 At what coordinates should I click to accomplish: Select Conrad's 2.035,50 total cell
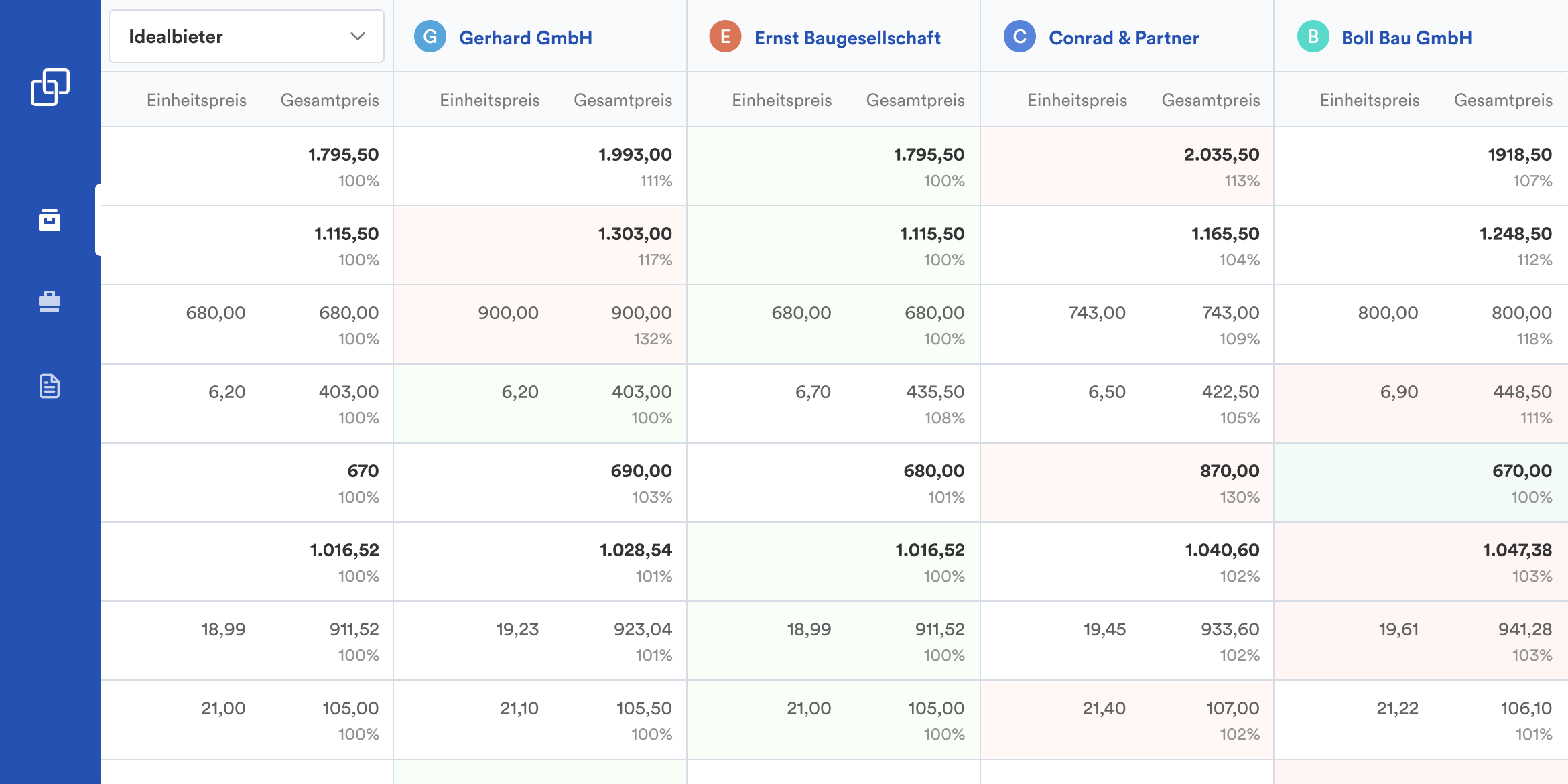[x=1221, y=155]
